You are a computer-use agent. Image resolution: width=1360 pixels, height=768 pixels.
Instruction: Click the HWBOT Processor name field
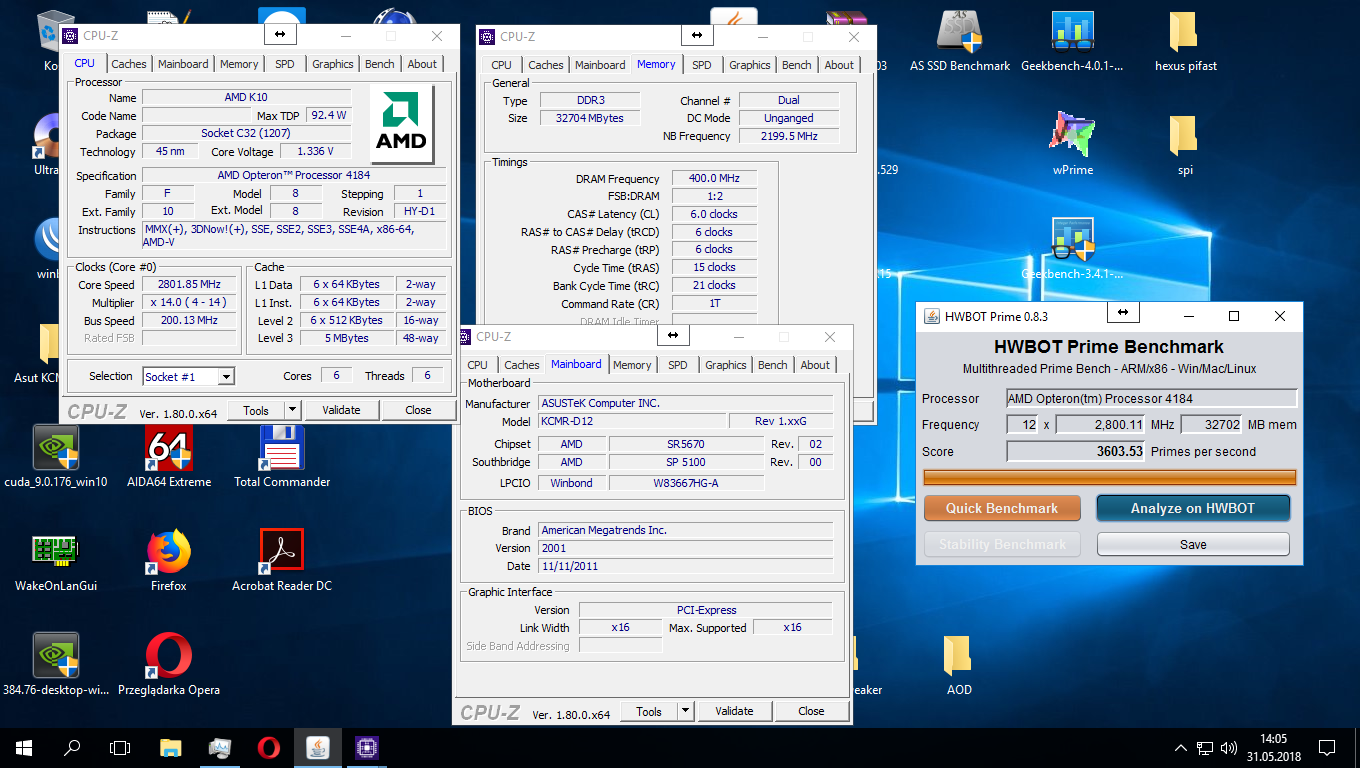coord(1152,399)
